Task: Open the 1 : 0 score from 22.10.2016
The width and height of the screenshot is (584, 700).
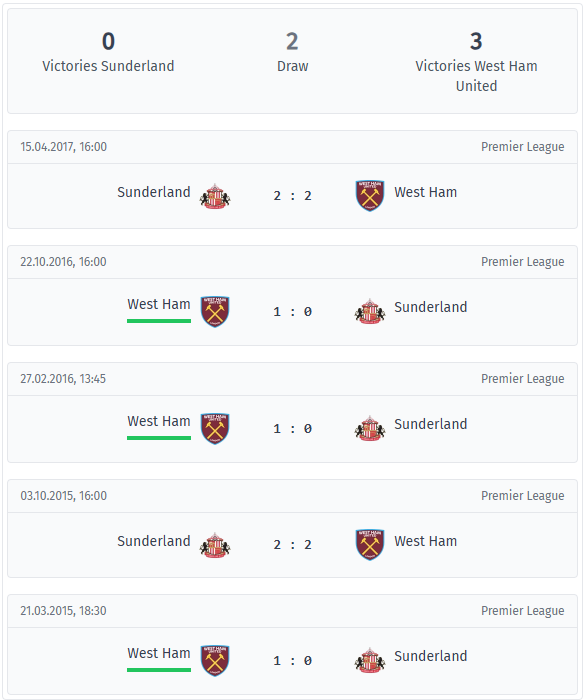Action: (292, 312)
